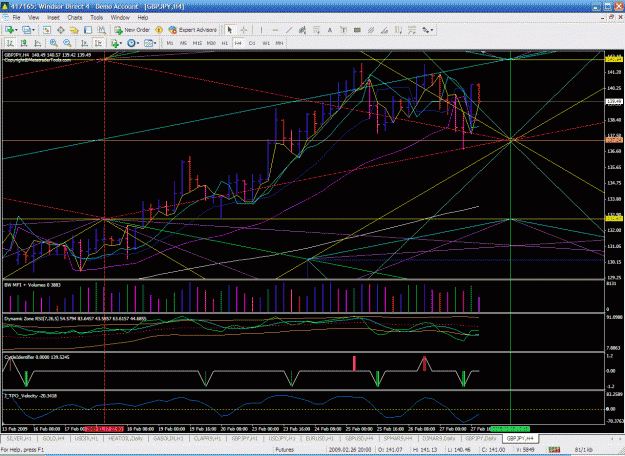Open the File menu
The width and height of the screenshot is (625, 456).
tap(16, 18)
